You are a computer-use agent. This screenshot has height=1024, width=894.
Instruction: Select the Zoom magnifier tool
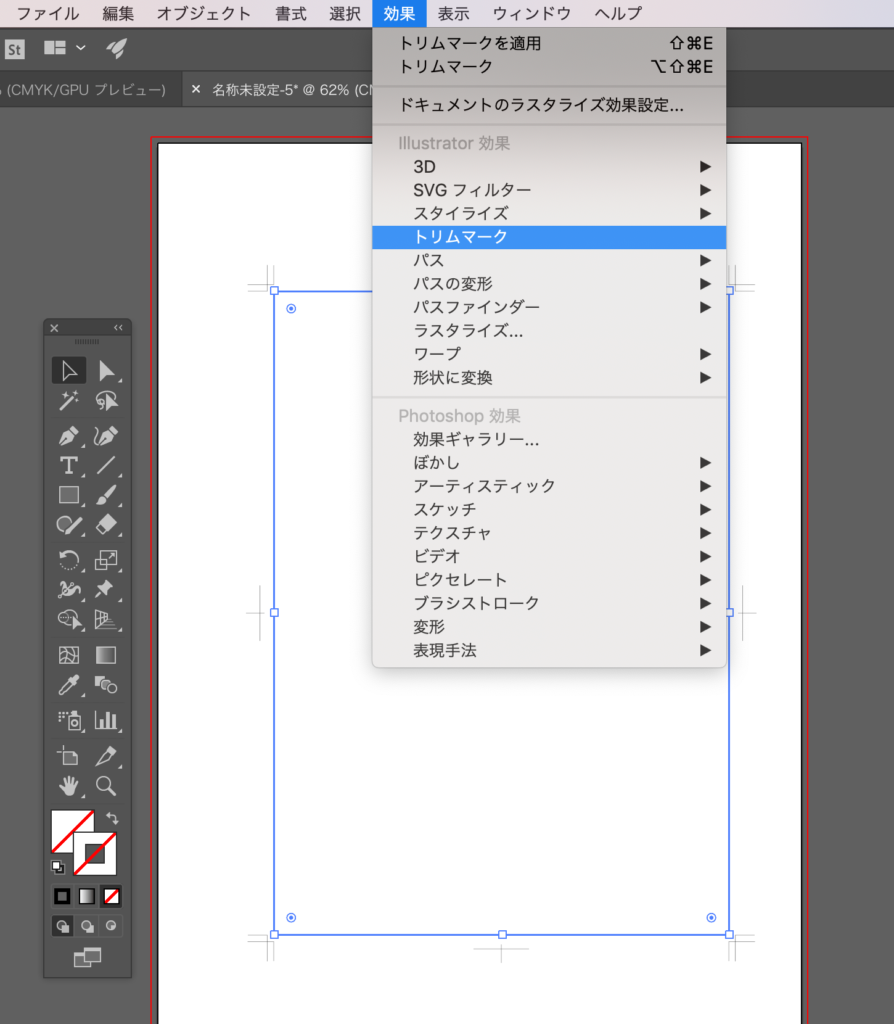click(106, 785)
